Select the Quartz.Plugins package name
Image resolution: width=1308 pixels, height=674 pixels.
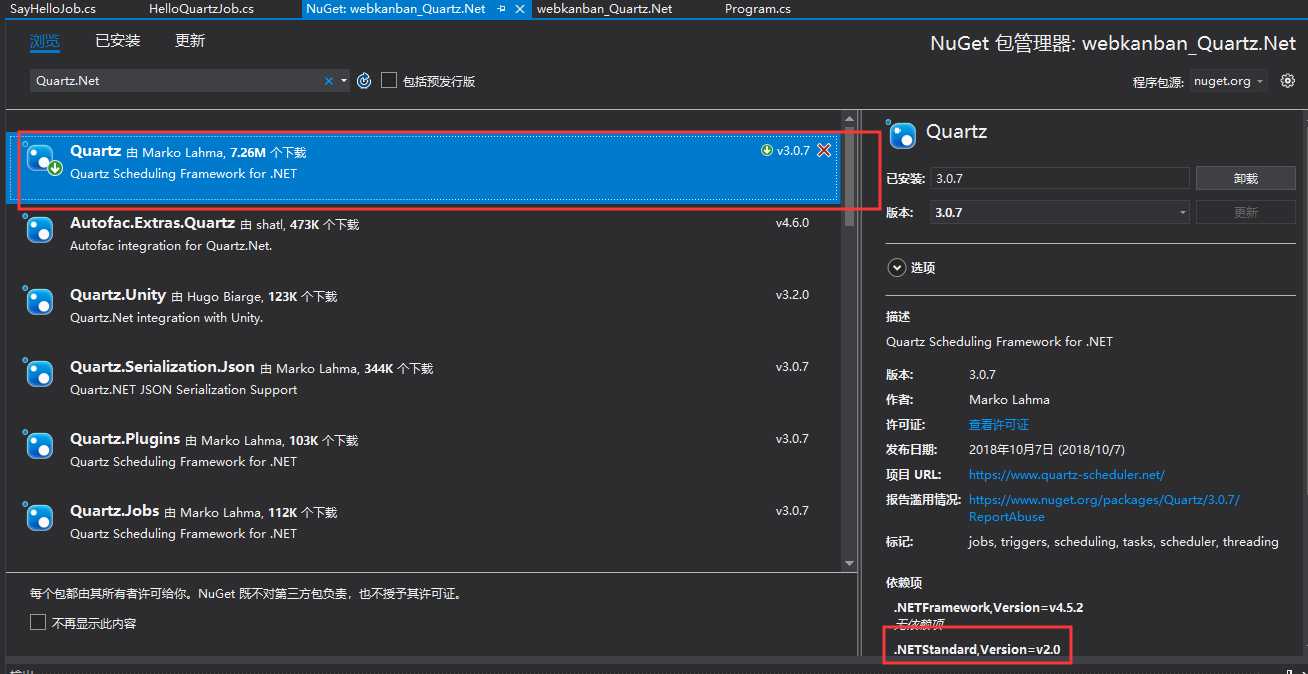click(125, 439)
